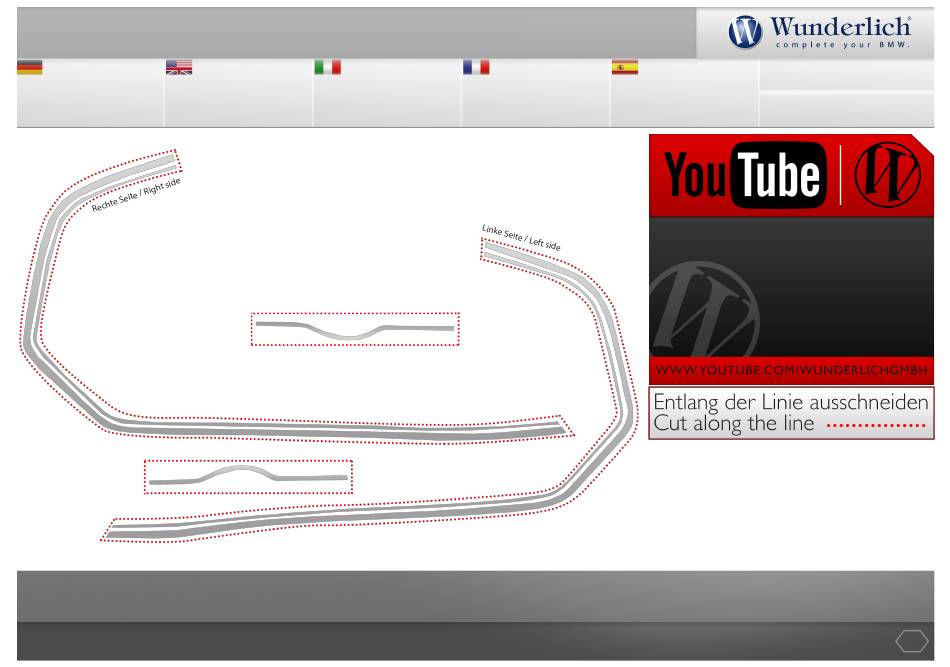Select the Italian flag icon
Image resolution: width=950 pixels, height=667 pixels.
[x=327, y=67]
